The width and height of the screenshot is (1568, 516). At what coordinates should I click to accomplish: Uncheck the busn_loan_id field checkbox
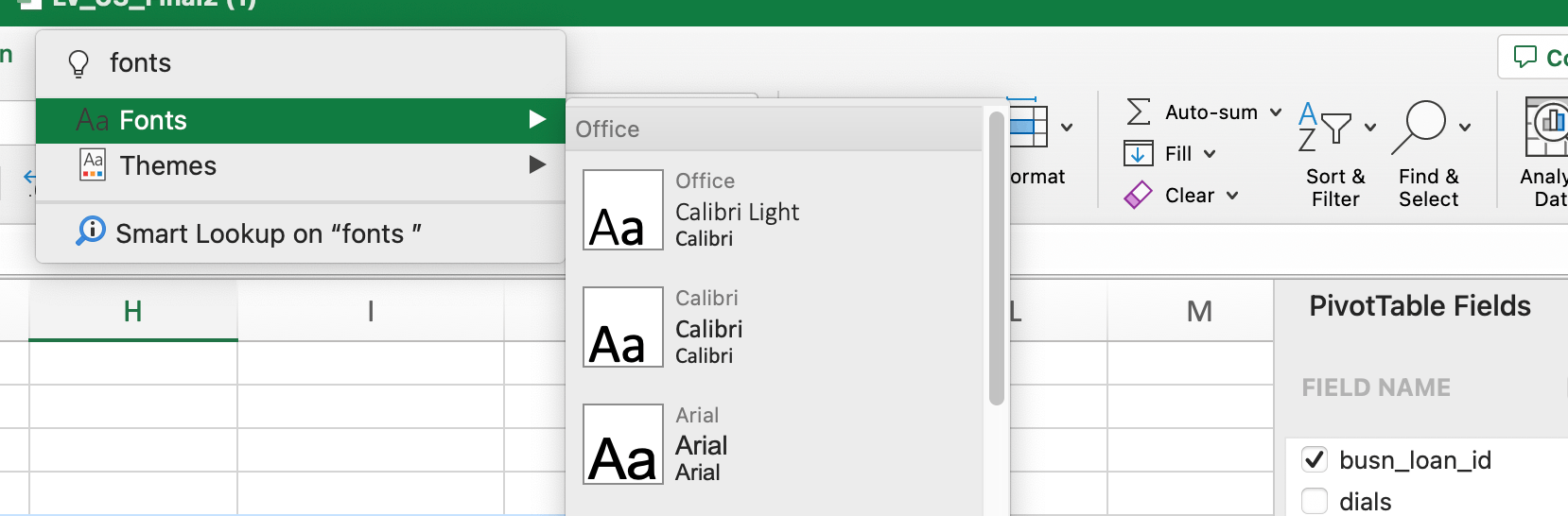[x=1315, y=460]
